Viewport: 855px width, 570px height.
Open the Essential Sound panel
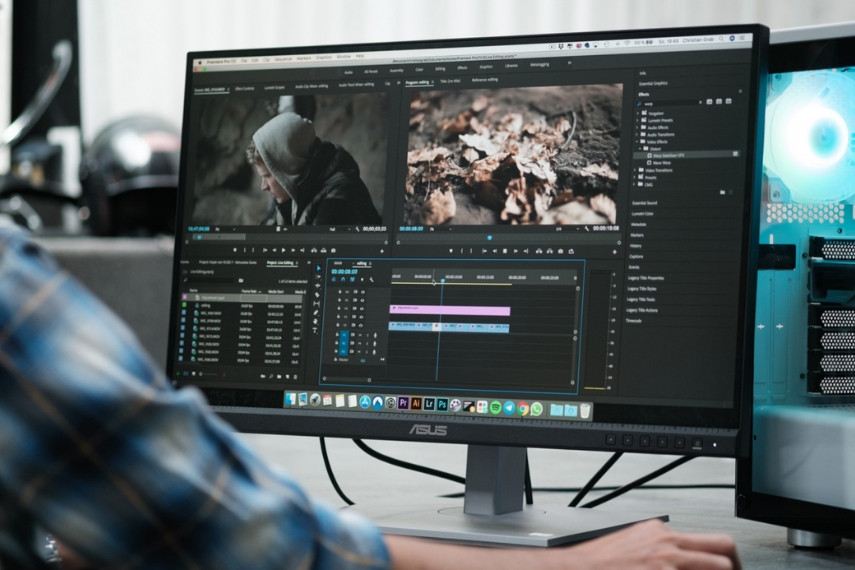(645, 203)
